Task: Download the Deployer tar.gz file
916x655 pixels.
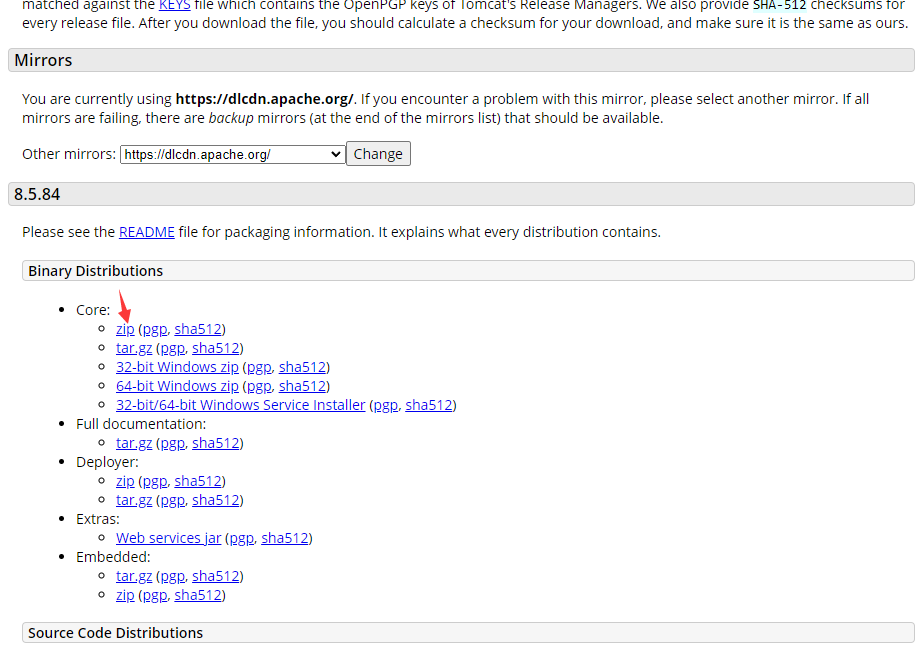Action: click(x=134, y=500)
